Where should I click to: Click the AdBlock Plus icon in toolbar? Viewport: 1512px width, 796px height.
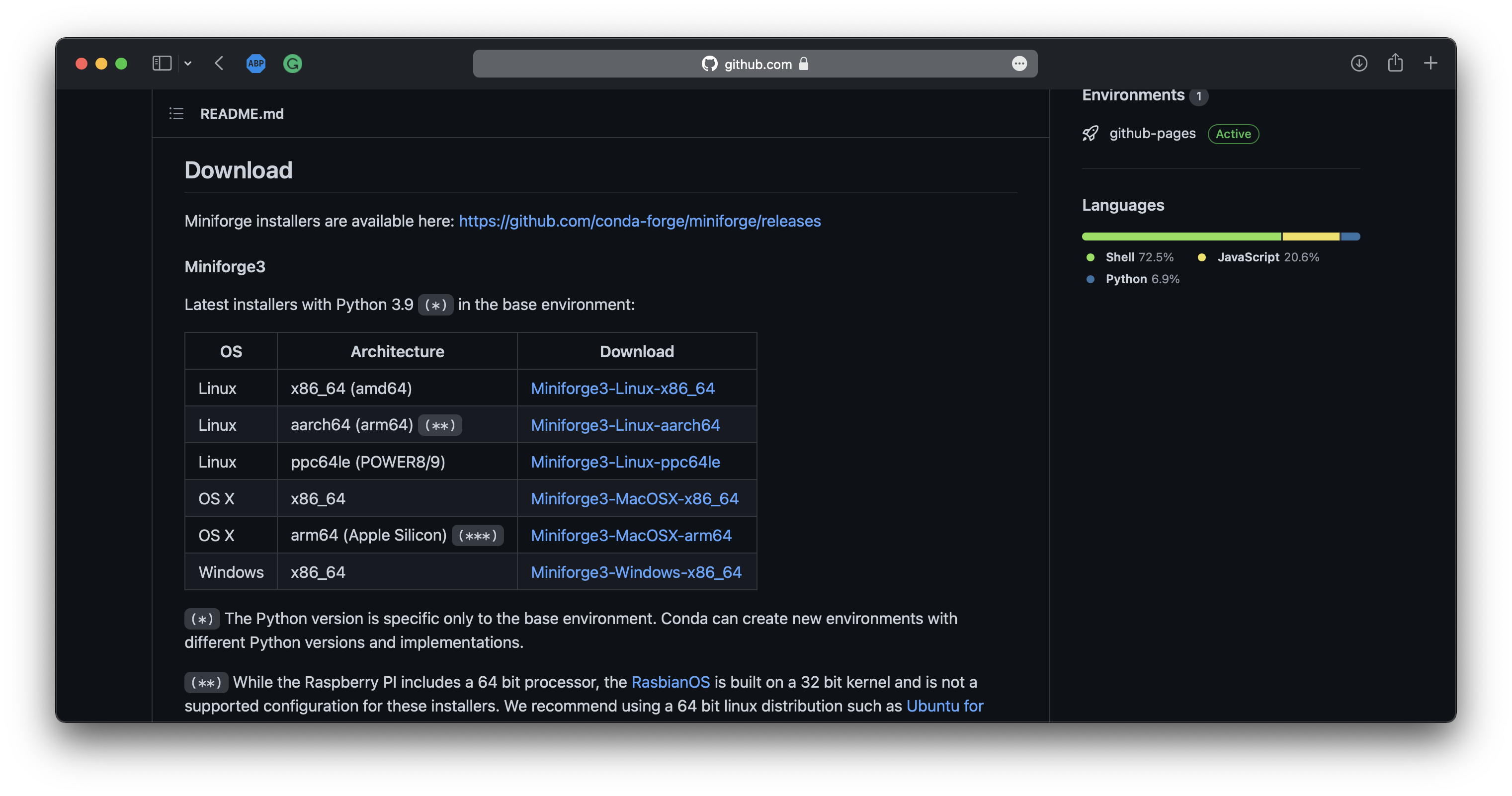click(x=256, y=63)
